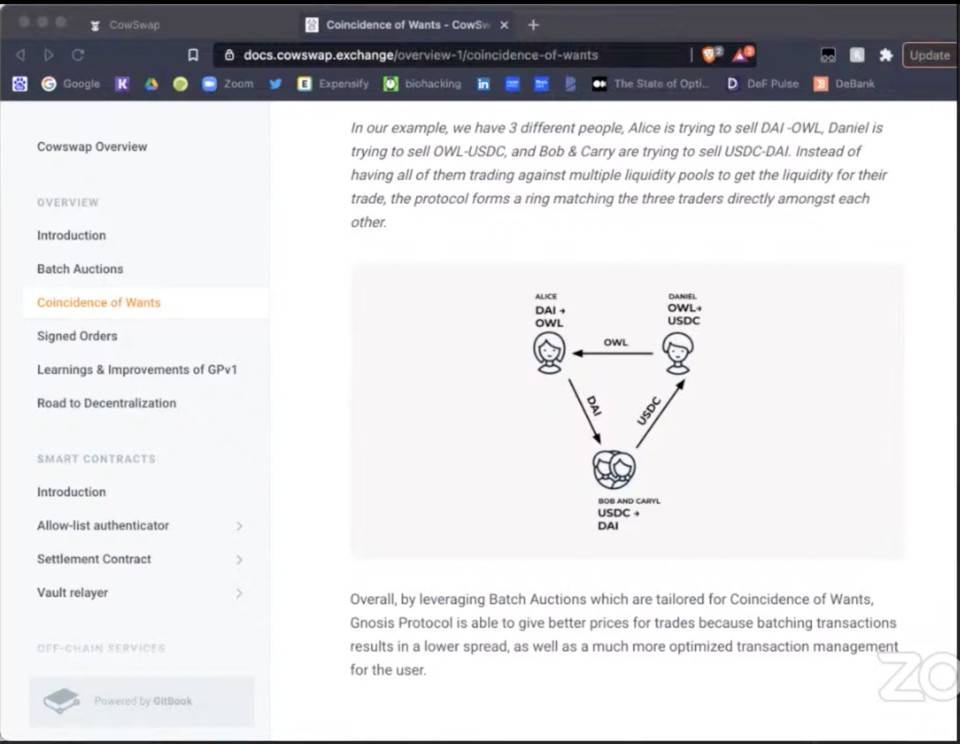Open the Powered by GitBook link
Image resolution: width=960 pixels, height=744 pixels.
click(x=141, y=701)
